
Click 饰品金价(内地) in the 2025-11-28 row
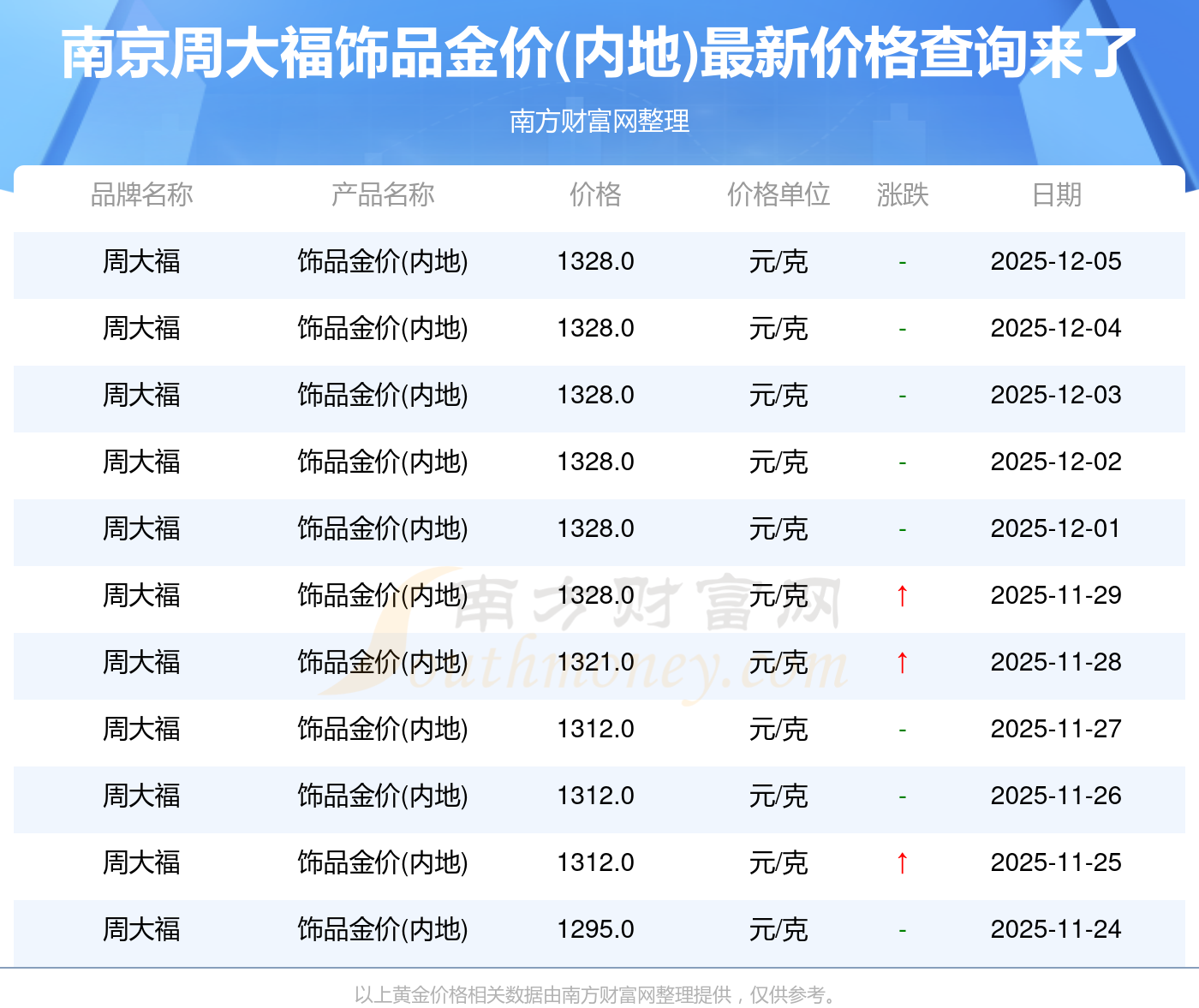click(x=383, y=662)
